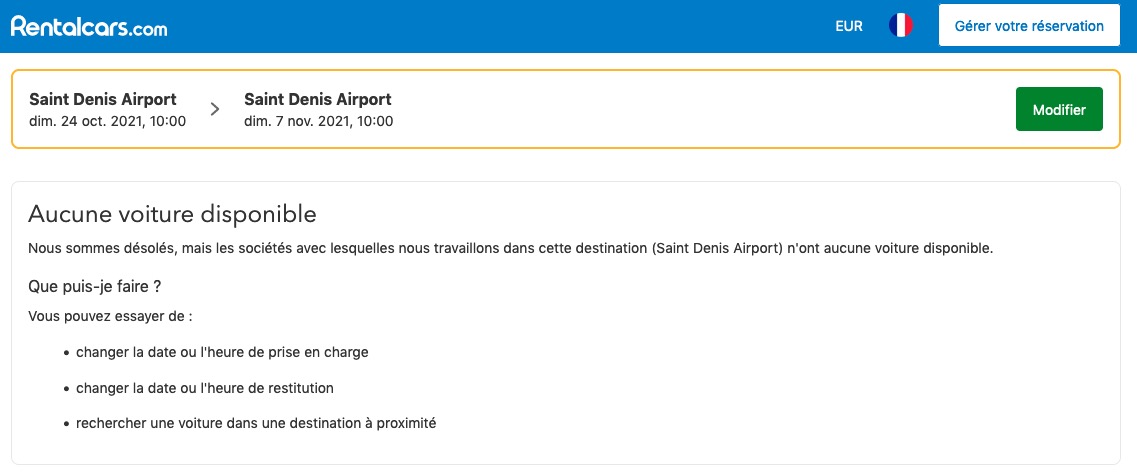Click the nearby destination search suggestion

point(256,423)
